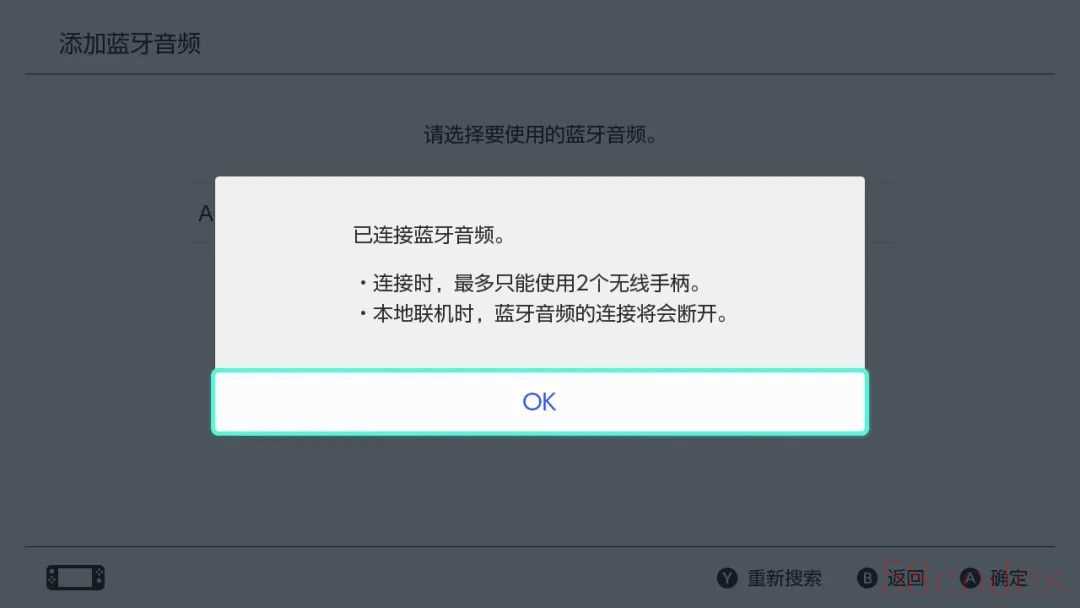Click the Y button icon
Viewport: 1080px width, 608px height.
(727, 578)
